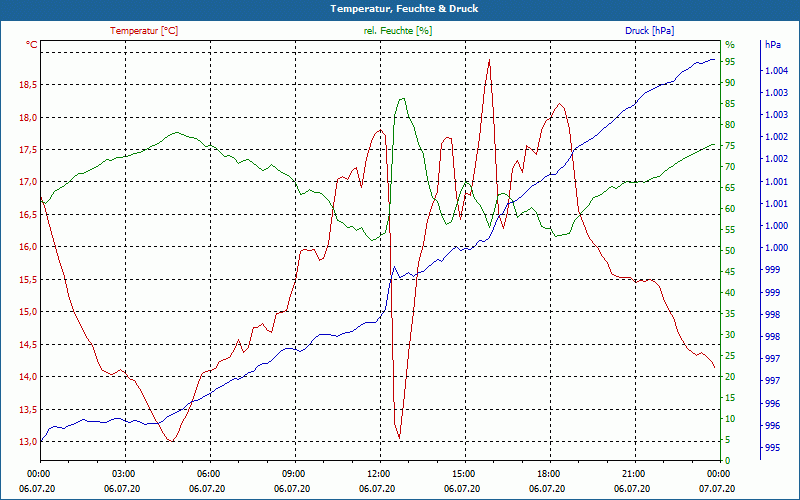This screenshot has height=500, width=800.
Task: Select the blue 'Druck [hPa]' legend label
Action: (x=649, y=31)
